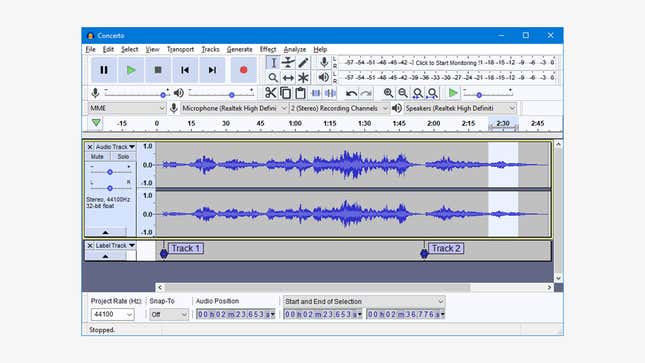This screenshot has height=363, width=645.
Task: Collapse the Label Track with the arrow
Action: tap(106, 256)
